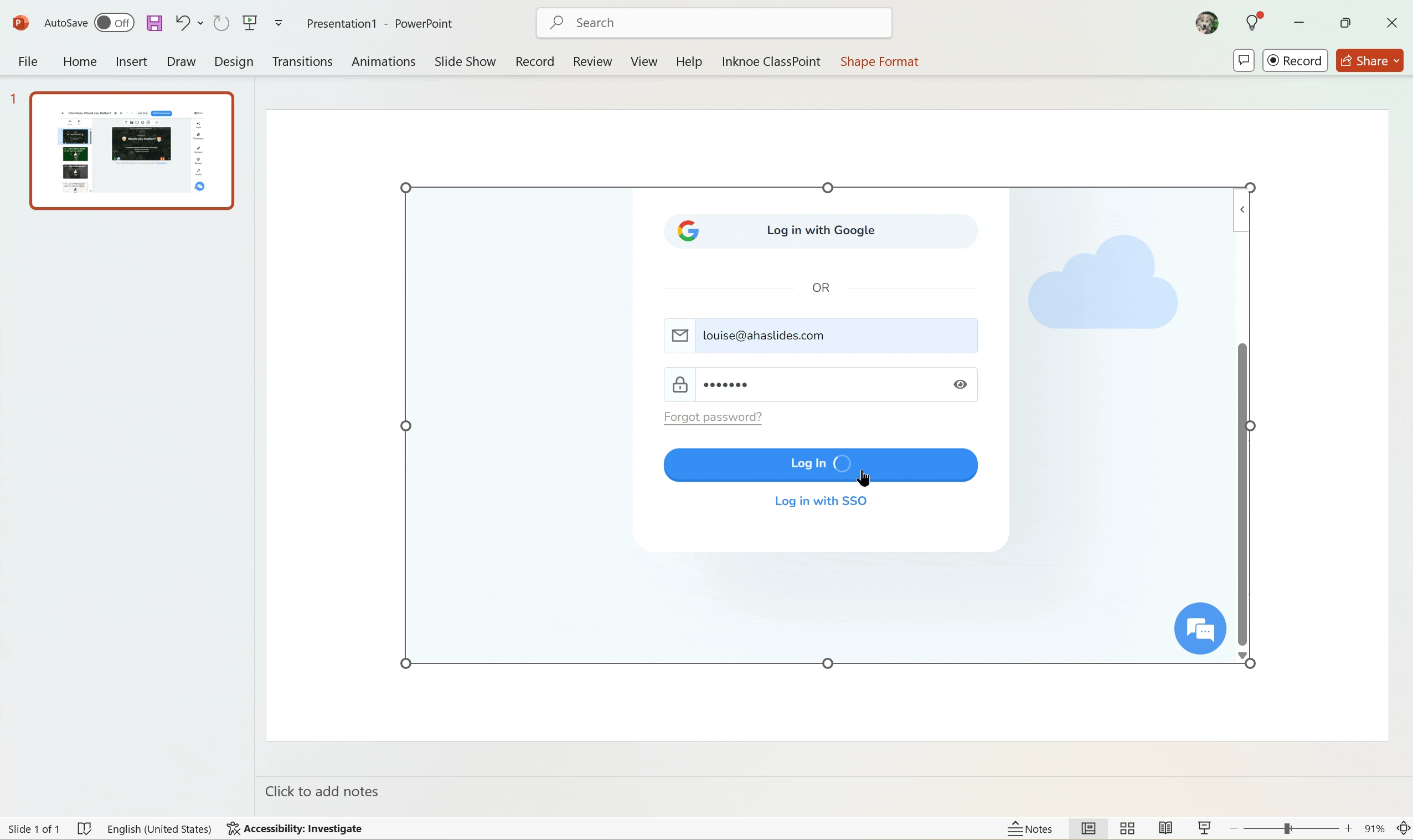Open the Help tab
Viewport: 1413px width, 840px height.
click(x=689, y=61)
